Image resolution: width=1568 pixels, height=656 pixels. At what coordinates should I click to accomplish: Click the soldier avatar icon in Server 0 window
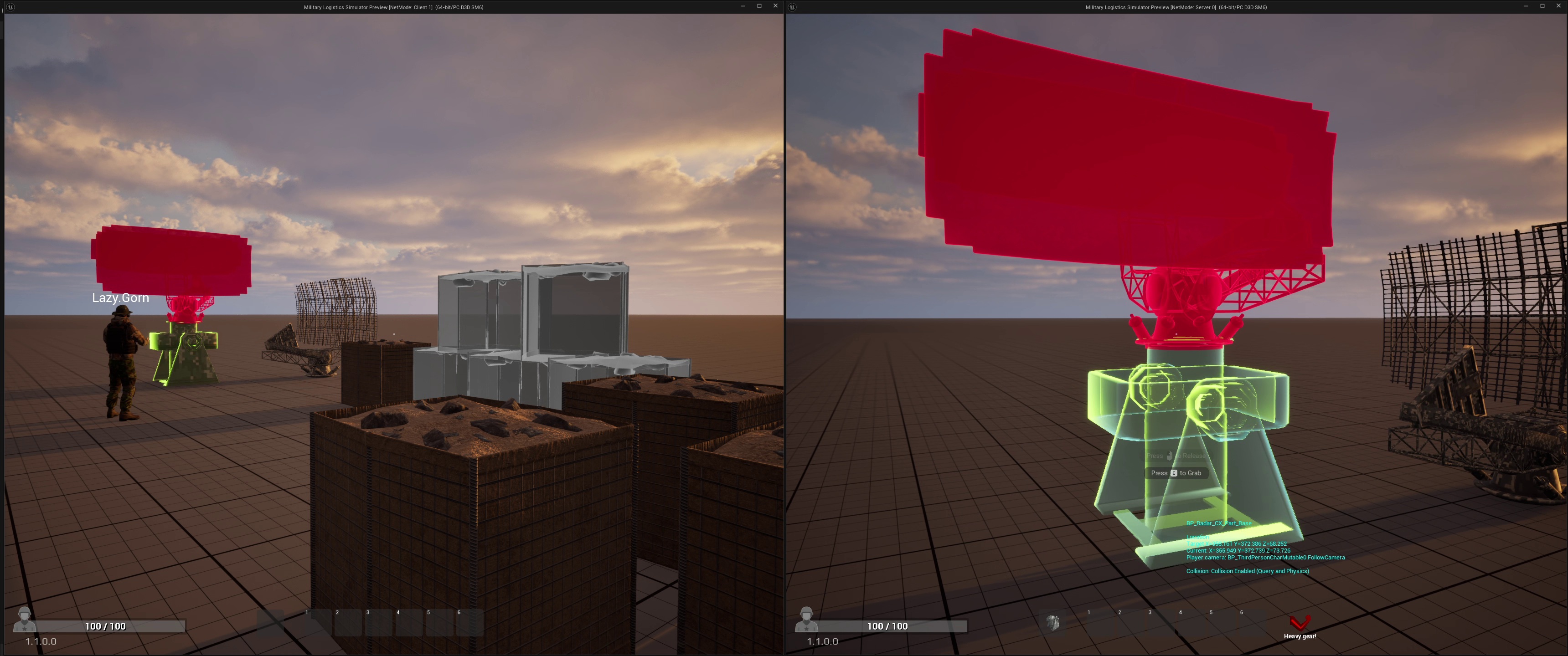[x=806, y=619]
